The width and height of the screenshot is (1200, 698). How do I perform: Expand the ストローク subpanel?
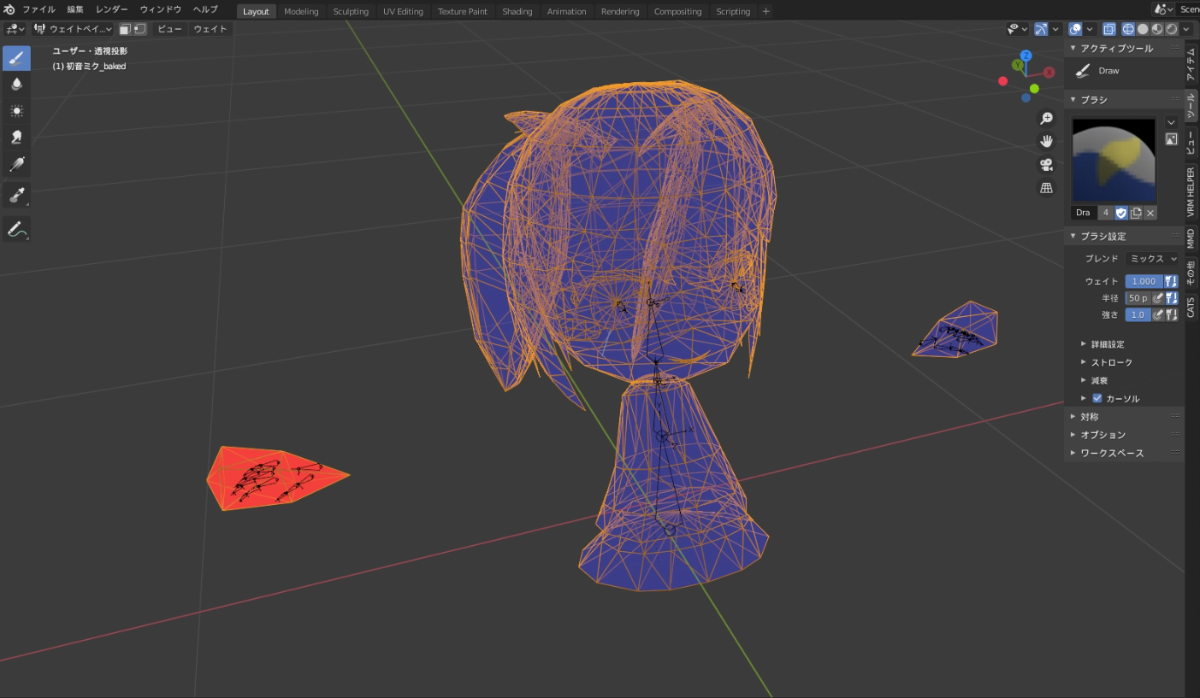click(x=1111, y=362)
